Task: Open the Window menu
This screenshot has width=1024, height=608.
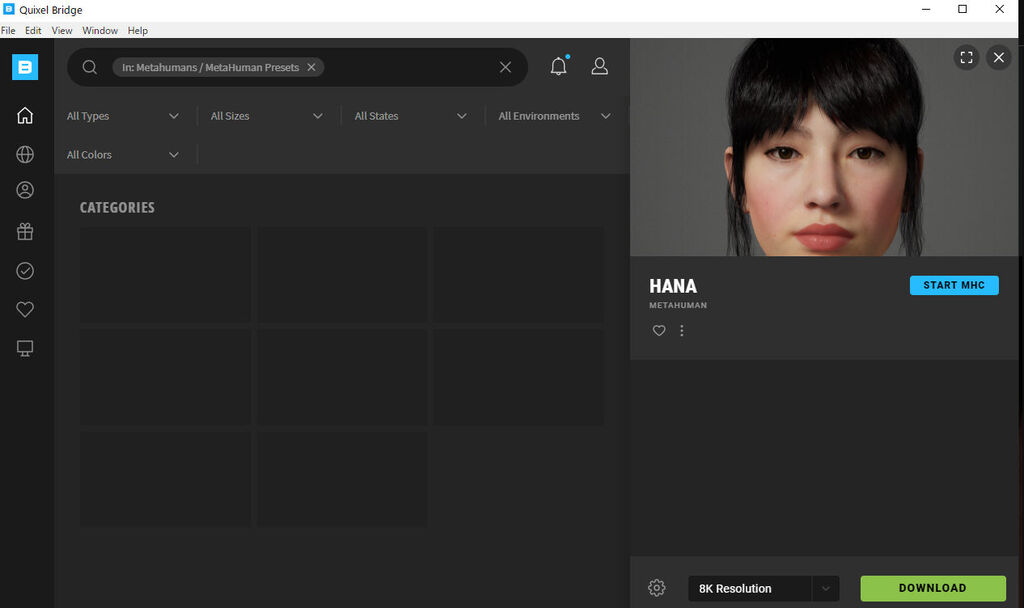Action: [x=100, y=31]
